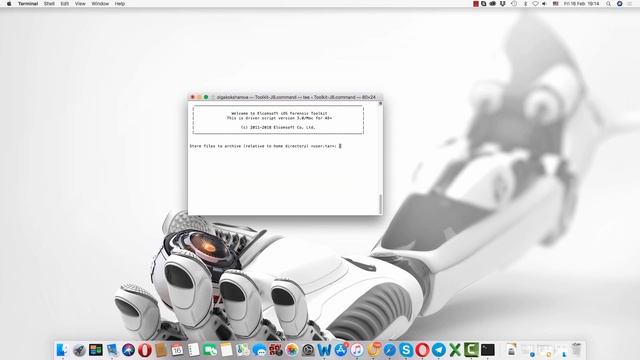Open the Bluetooth status menu
This screenshot has width=640, height=360.
pyautogui.click(x=525, y=4)
